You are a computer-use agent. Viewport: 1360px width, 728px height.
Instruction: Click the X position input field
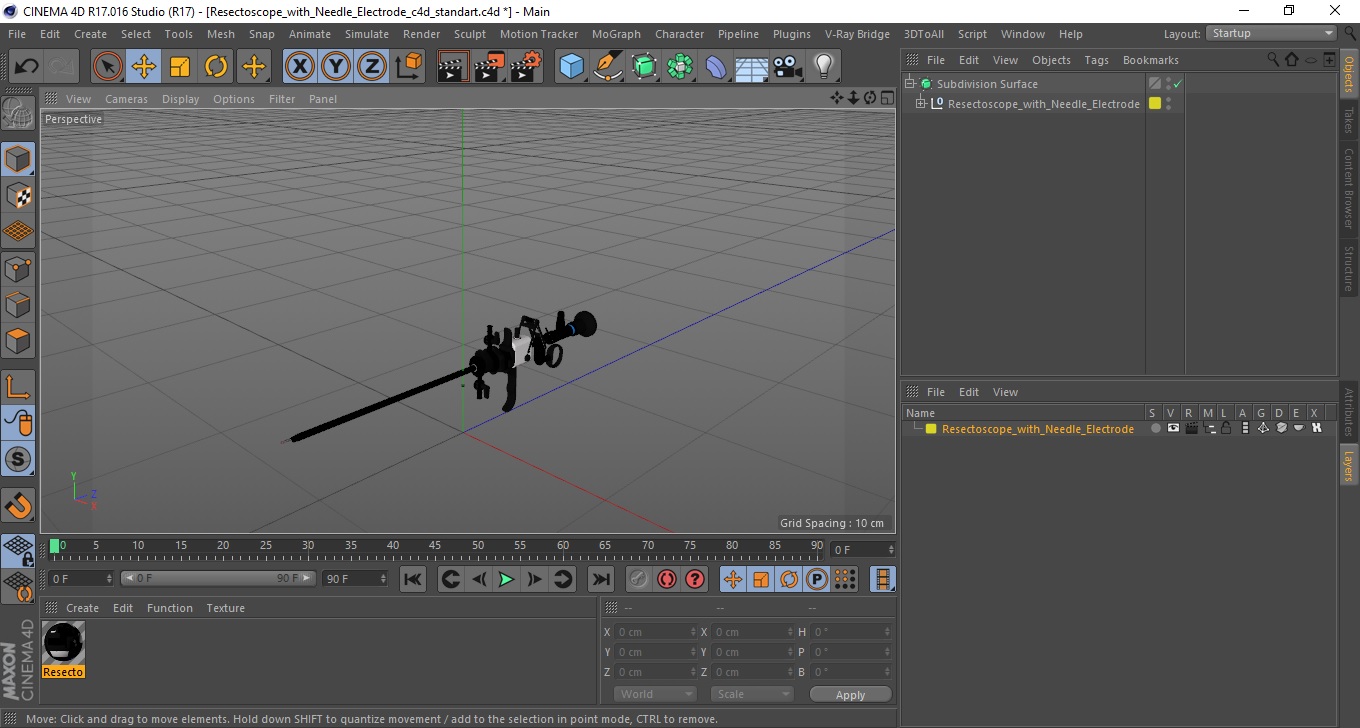[655, 632]
